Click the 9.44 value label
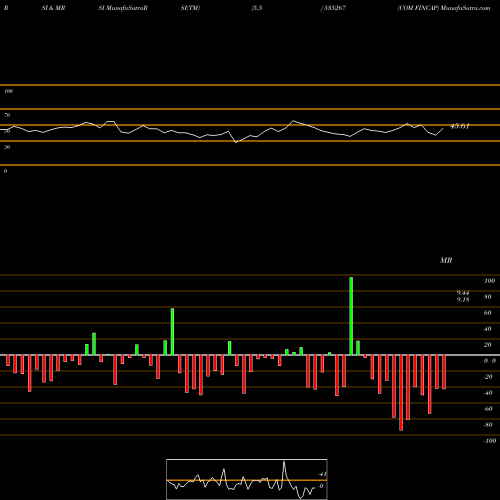 [463, 293]
